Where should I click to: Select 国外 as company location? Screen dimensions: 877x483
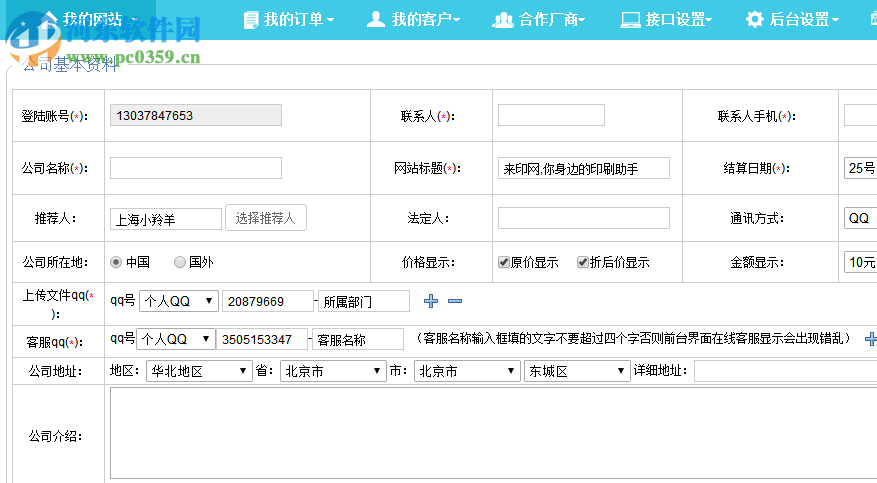(x=180, y=262)
